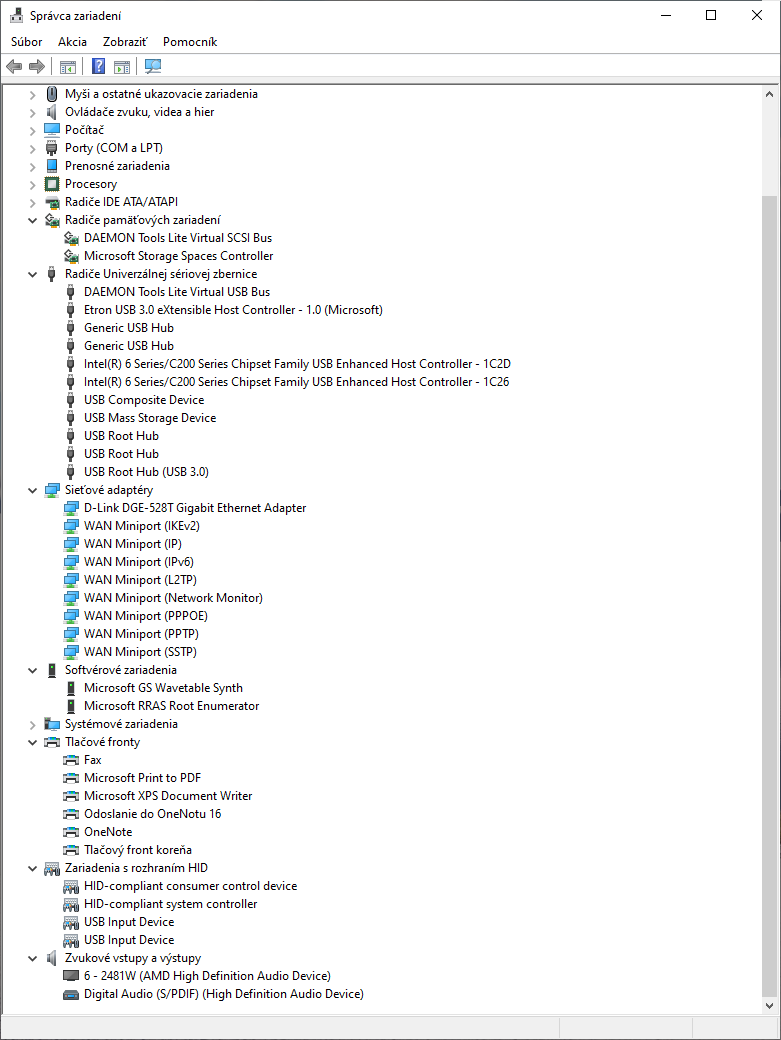Open the Súbor menu
The height and width of the screenshot is (1040, 781).
point(27,42)
